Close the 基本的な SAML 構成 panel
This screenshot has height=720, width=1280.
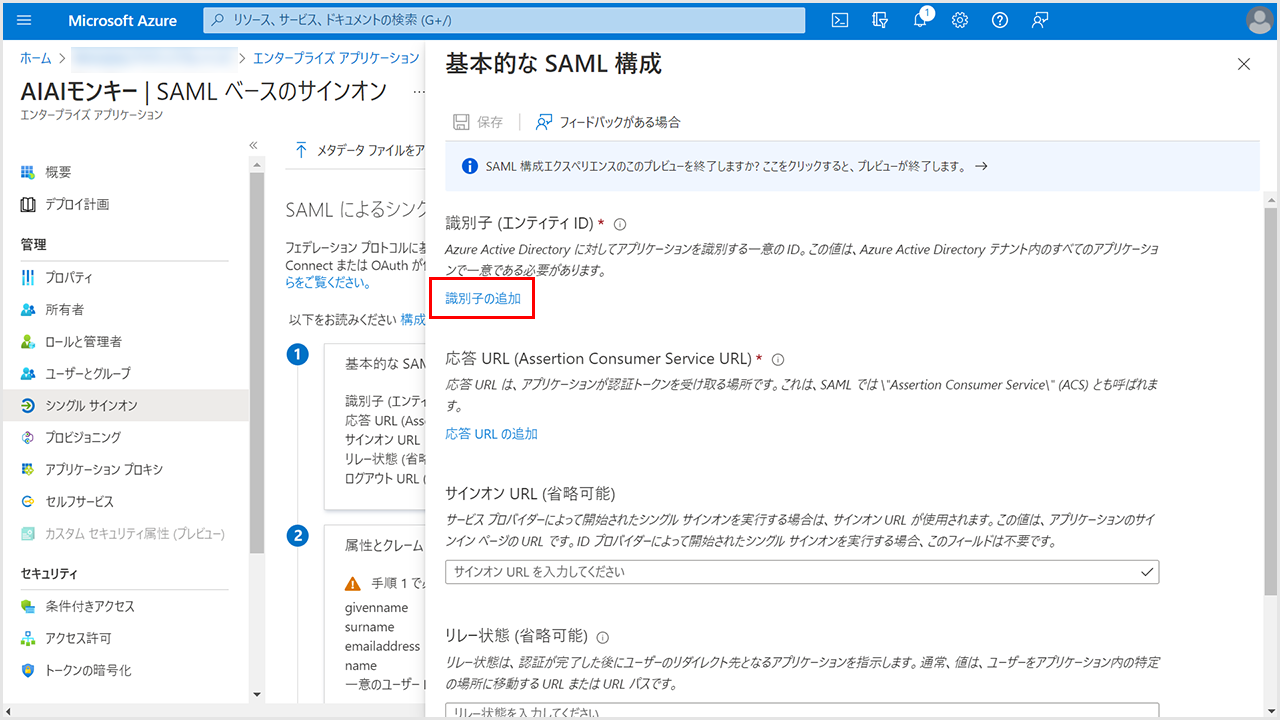(x=1244, y=64)
